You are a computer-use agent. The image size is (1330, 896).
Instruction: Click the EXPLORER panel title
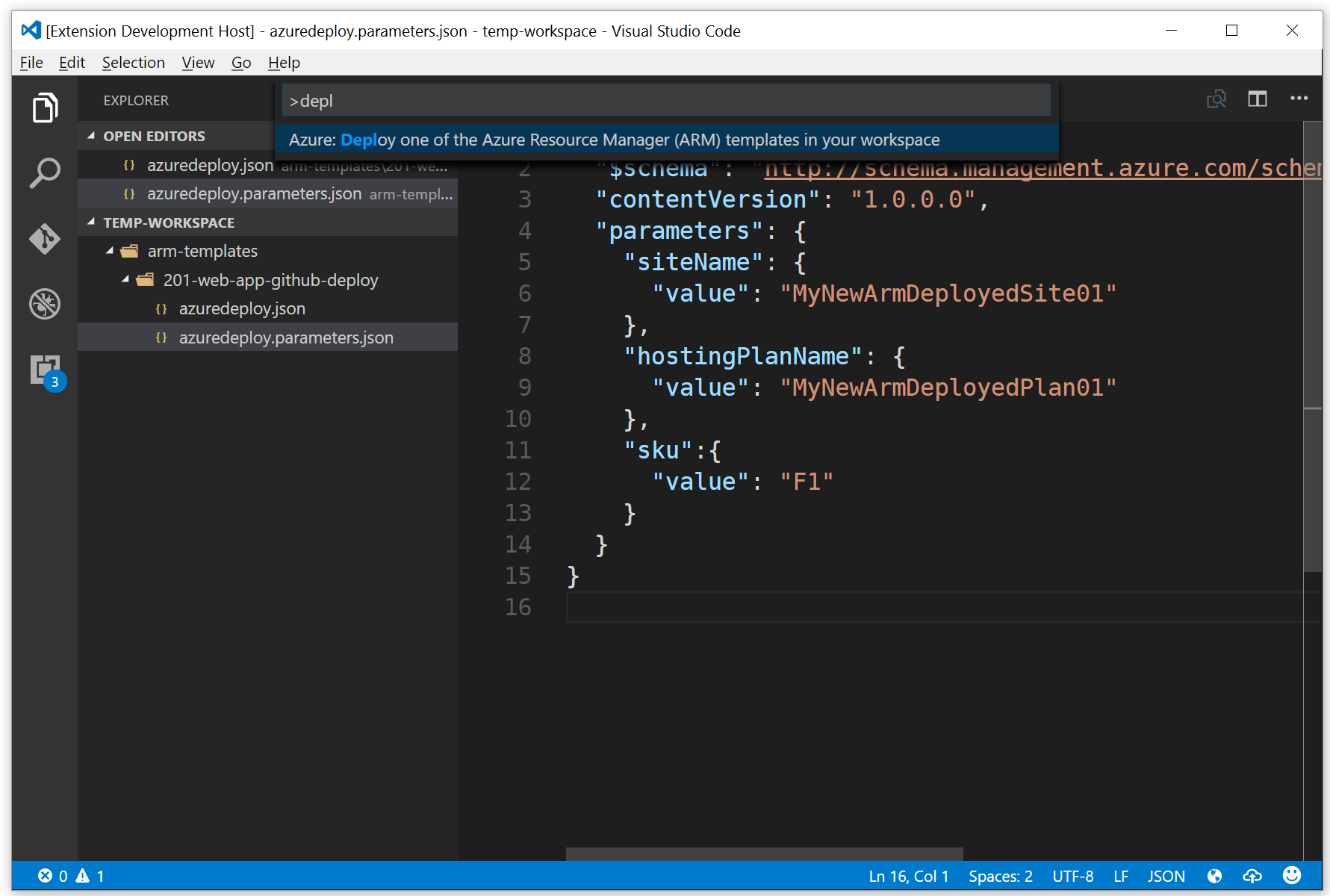[136, 100]
